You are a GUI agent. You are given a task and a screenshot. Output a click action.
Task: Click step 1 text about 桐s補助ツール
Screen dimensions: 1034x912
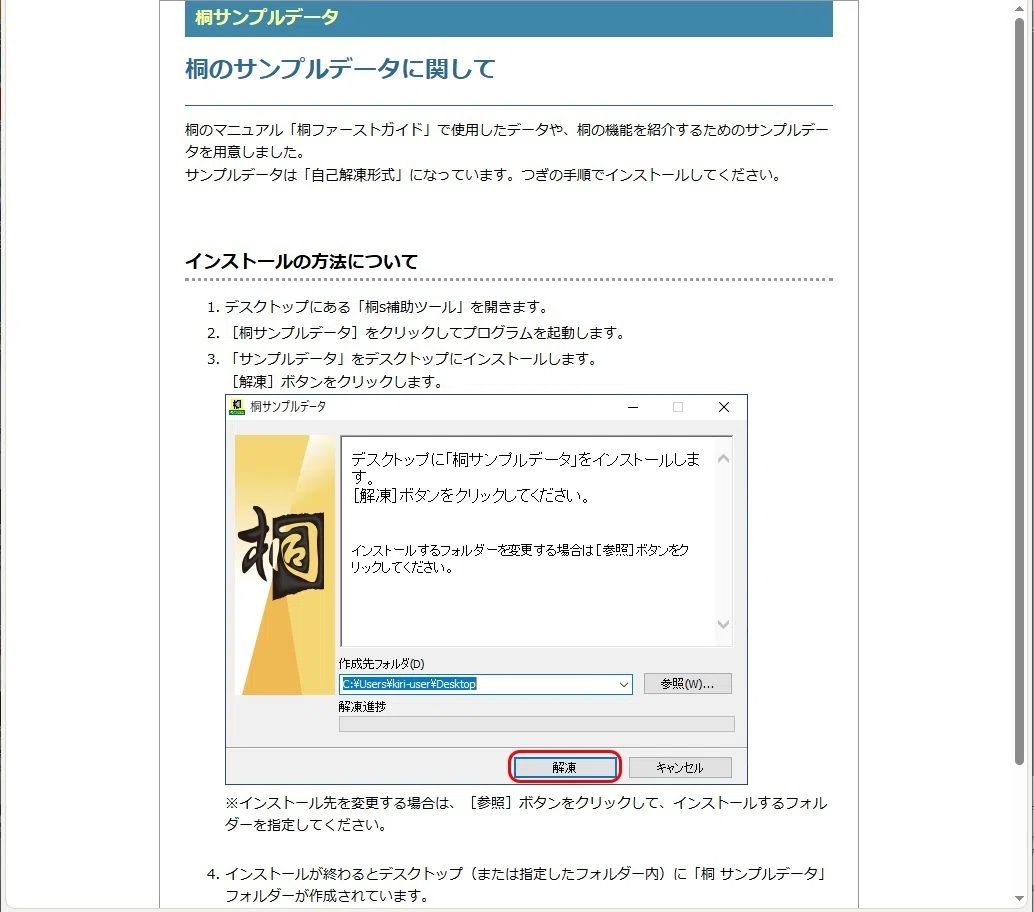click(386, 307)
